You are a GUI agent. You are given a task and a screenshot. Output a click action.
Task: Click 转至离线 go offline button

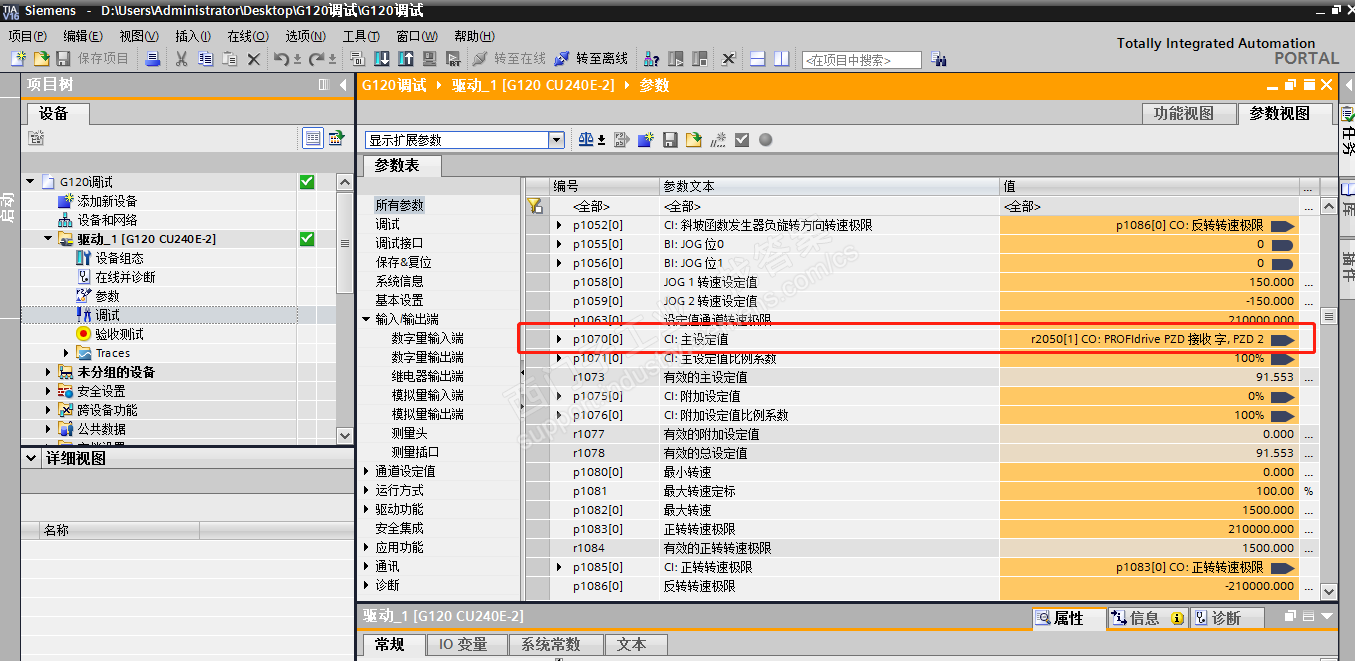click(x=591, y=59)
